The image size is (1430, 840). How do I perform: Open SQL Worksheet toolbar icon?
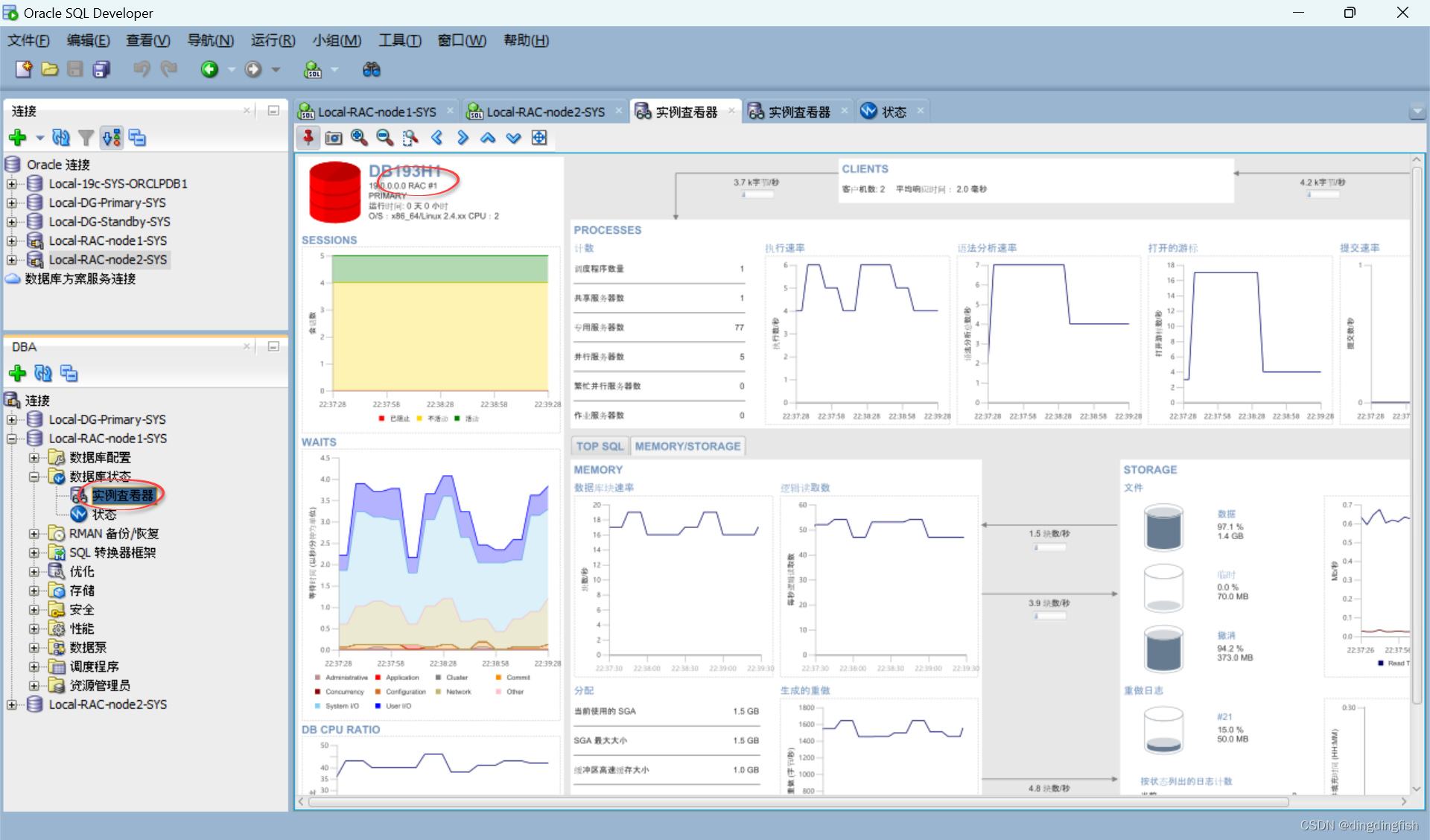(x=313, y=69)
